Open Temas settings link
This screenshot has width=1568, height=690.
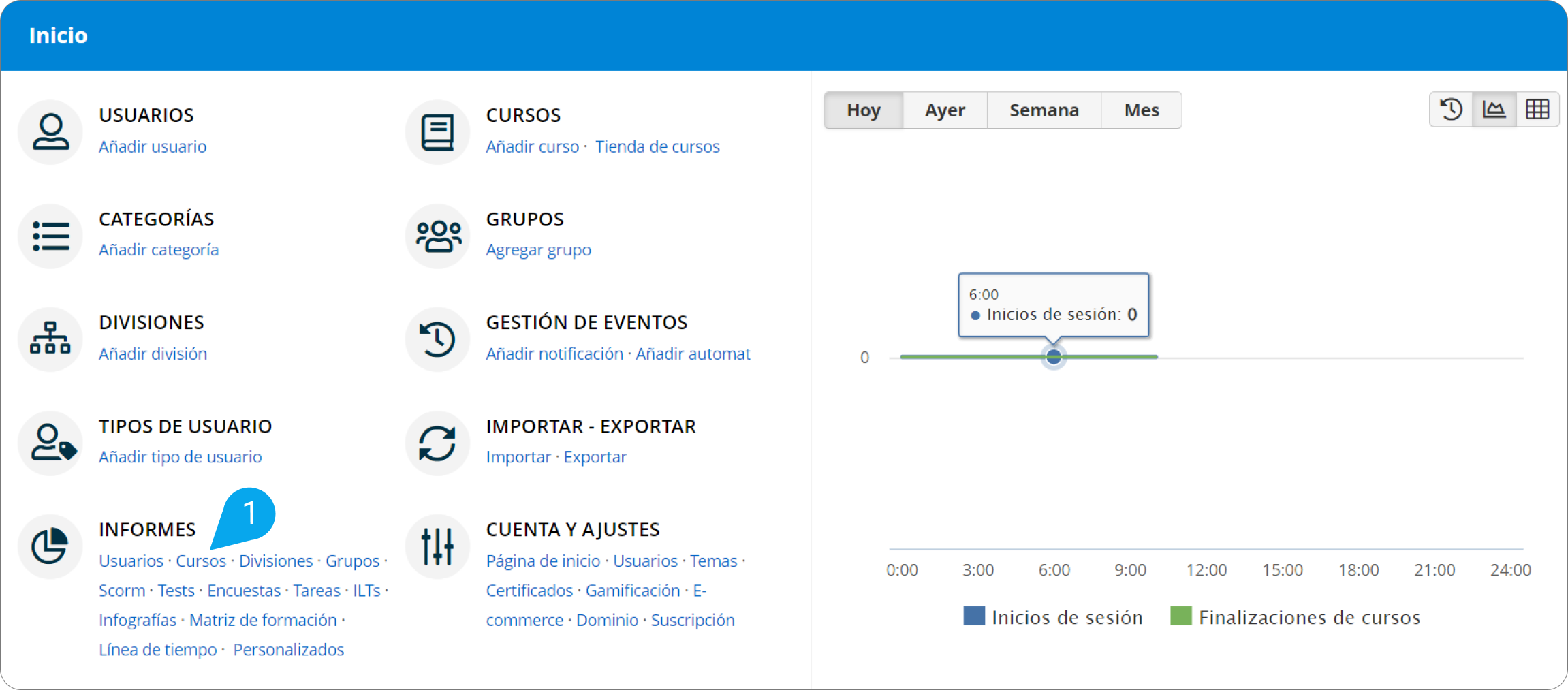coord(714,561)
